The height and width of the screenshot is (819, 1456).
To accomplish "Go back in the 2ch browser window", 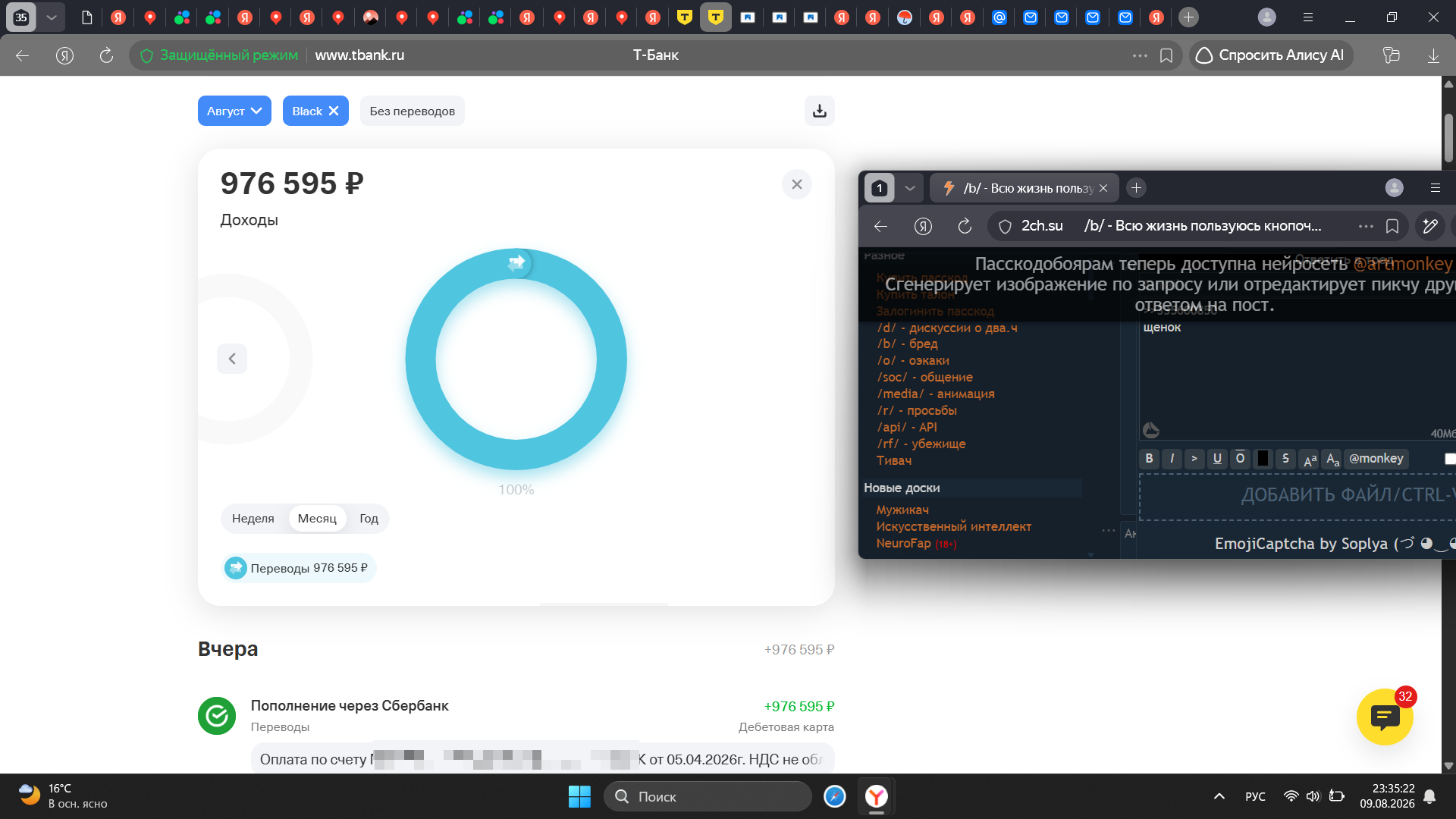I will tap(880, 226).
